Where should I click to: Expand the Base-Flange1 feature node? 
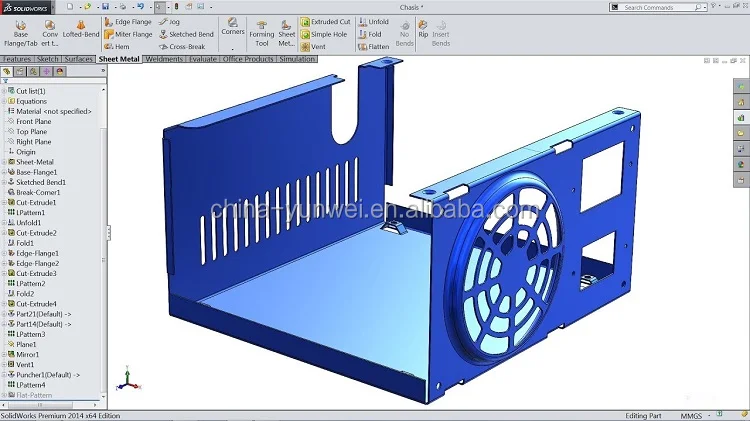[4, 172]
